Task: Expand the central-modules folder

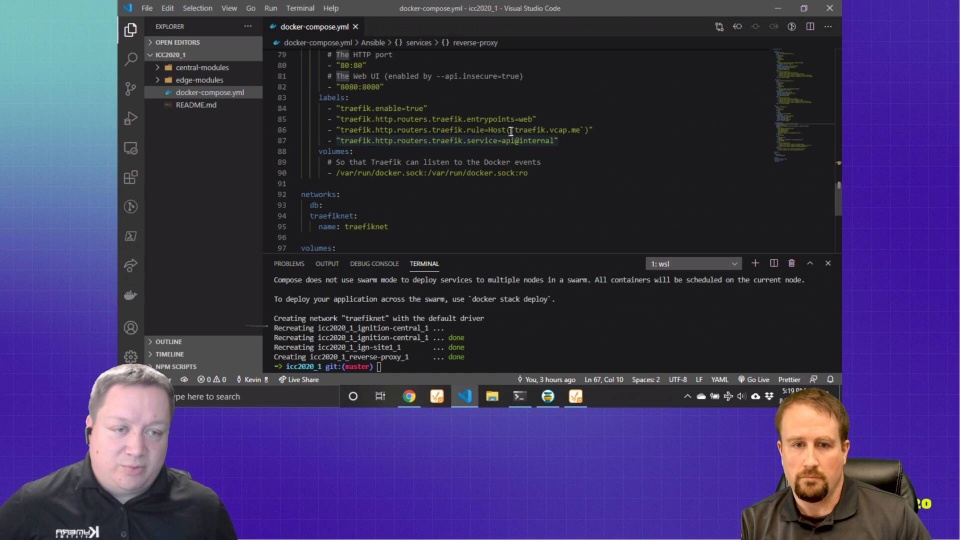Action: click(201, 67)
